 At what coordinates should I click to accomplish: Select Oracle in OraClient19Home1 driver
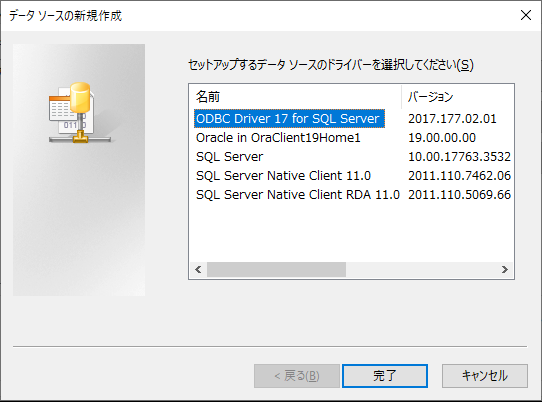278,138
